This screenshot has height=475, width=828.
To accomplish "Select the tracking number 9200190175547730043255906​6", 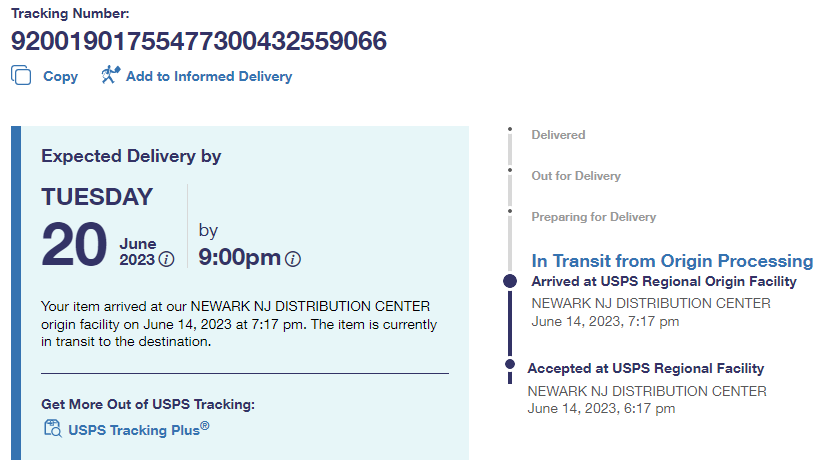I will 199,41.
